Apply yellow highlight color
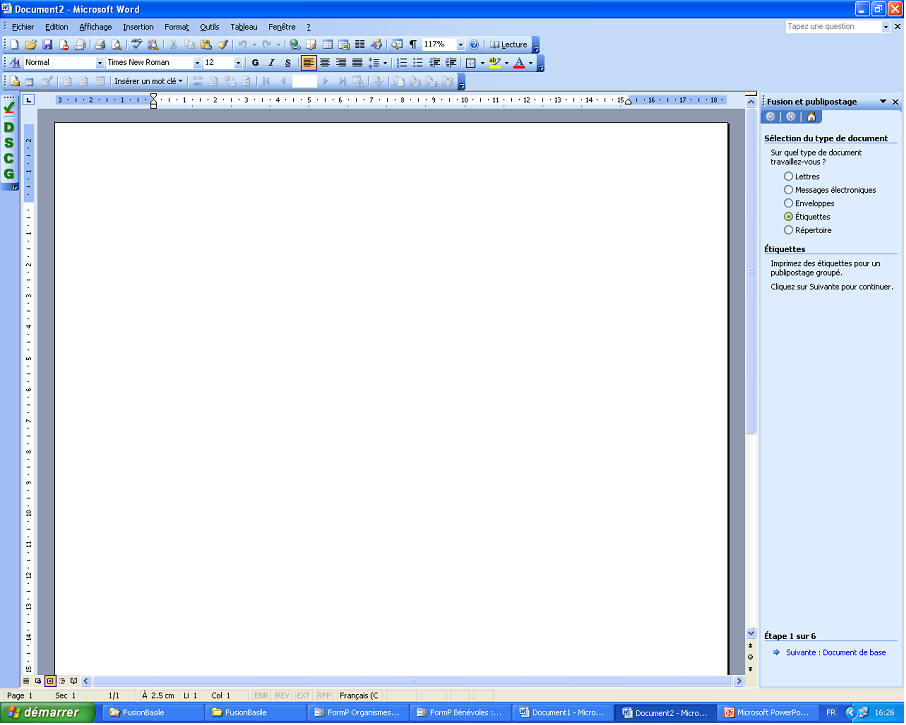This screenshot has width=906, height=725. pos(495,62)
